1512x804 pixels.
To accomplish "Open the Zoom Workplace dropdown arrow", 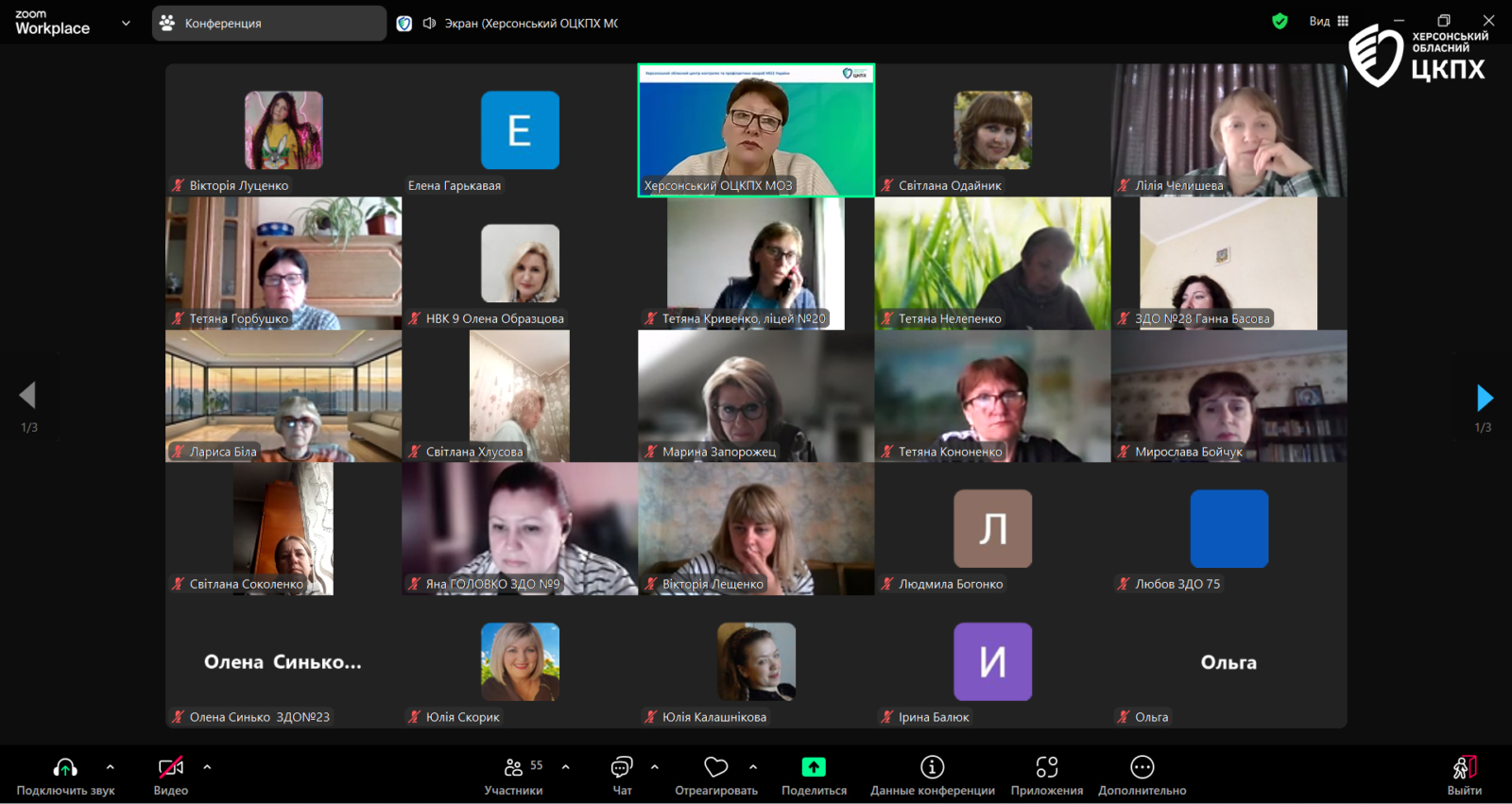I will [126, 24].
